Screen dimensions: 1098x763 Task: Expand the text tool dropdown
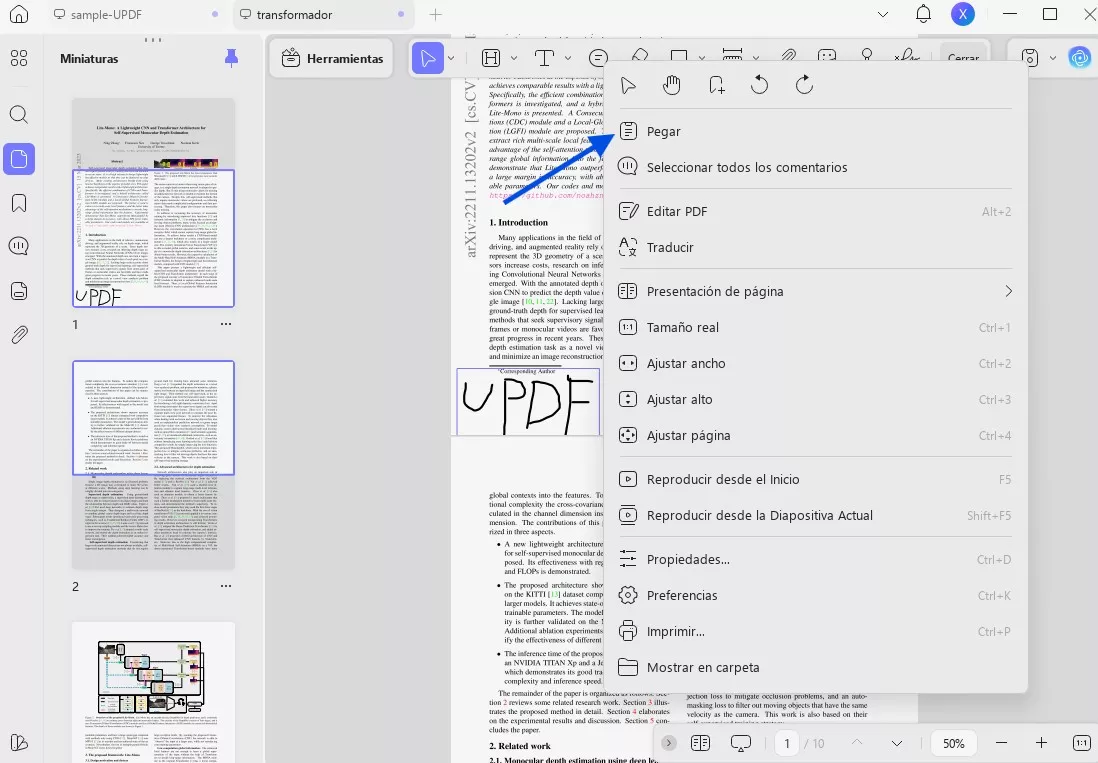(568, 58)
